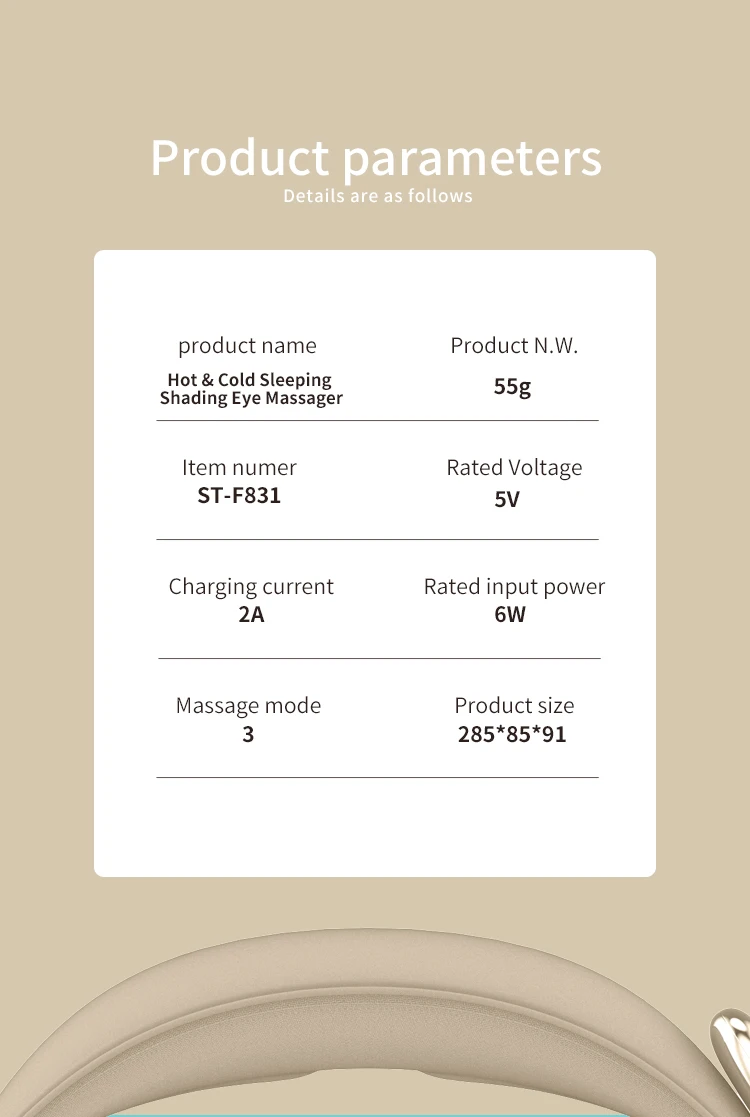
Task: Select the "product name" label
Action: click(247, 346)
